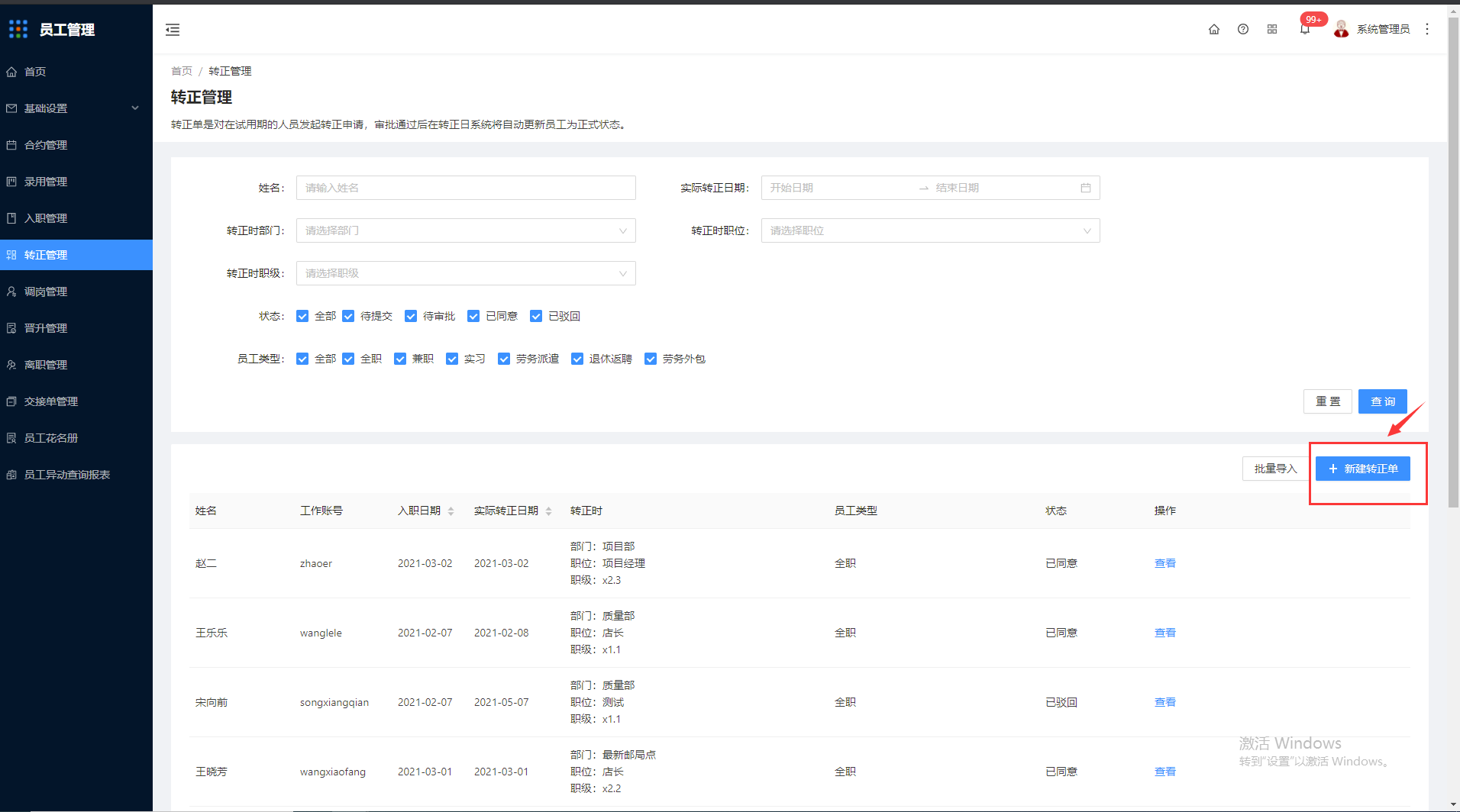1460x812 pixels.
Task: Click the 入职管理 sidebar icon
Action: point(11,218)
